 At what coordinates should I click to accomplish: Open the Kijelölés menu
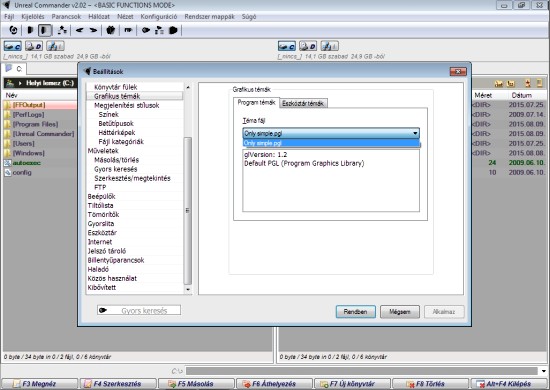coord(33,16)
